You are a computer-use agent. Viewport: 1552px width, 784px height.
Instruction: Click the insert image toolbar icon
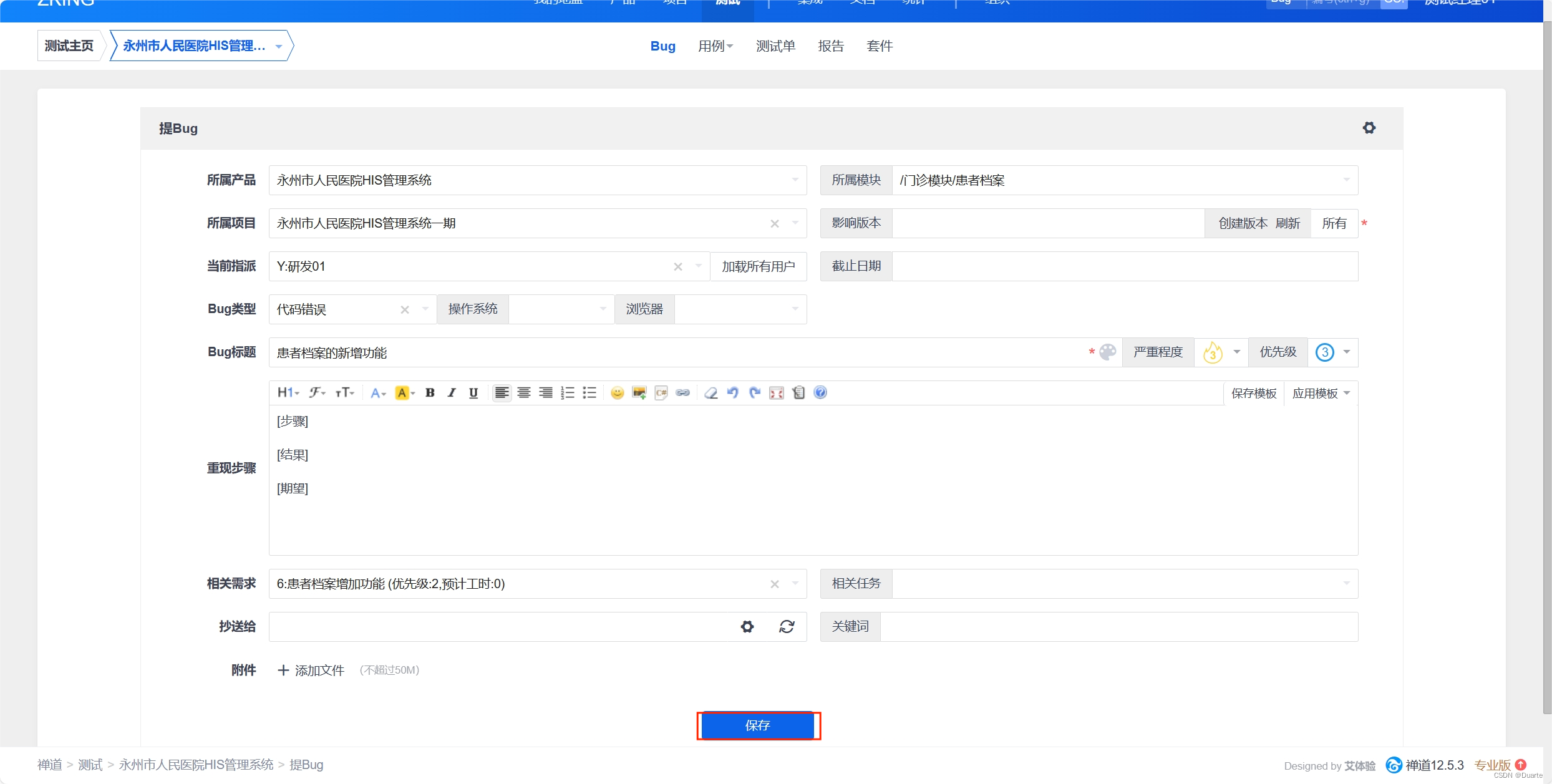coord(639,393)
